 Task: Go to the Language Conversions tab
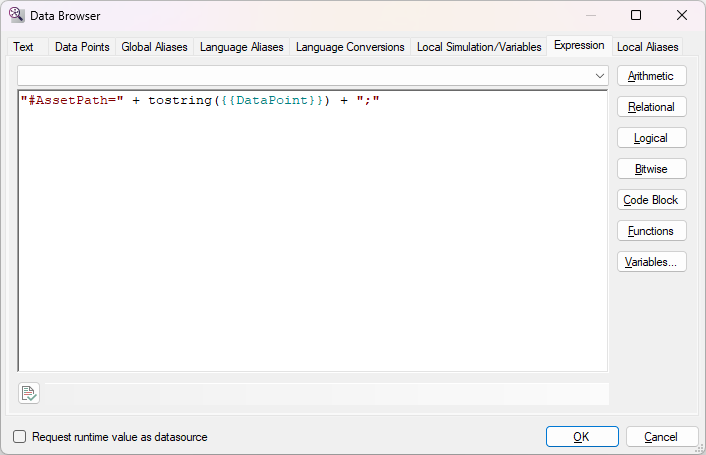[350, 47]
